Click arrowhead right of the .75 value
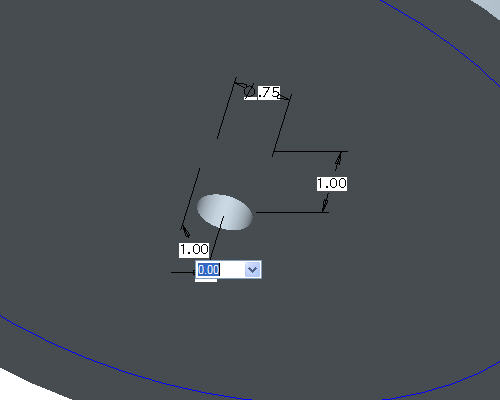500x400 pixels. point(284,97)
